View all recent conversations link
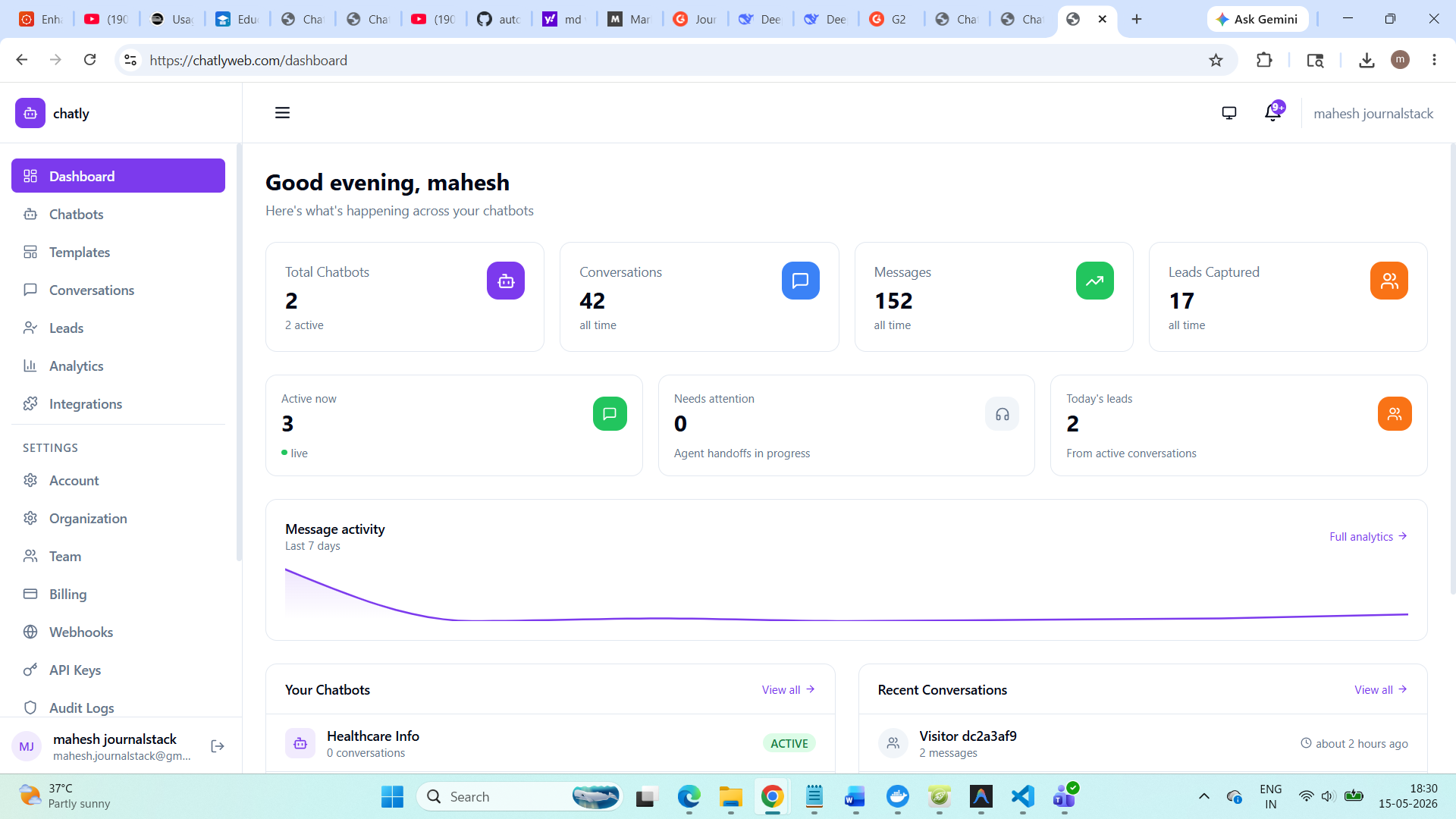Screen dimensions: 1456x819 1381,689
